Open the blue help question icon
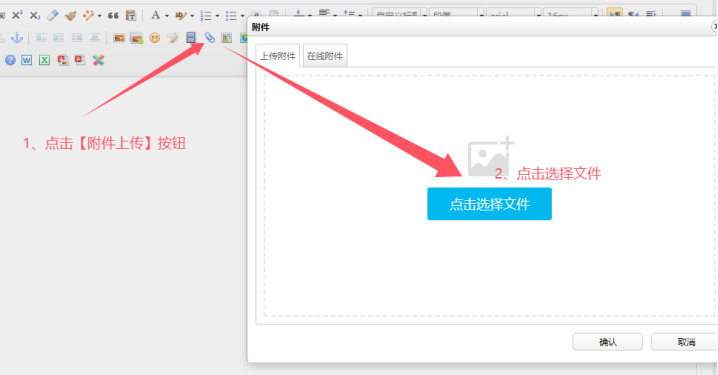 point(10,60)
